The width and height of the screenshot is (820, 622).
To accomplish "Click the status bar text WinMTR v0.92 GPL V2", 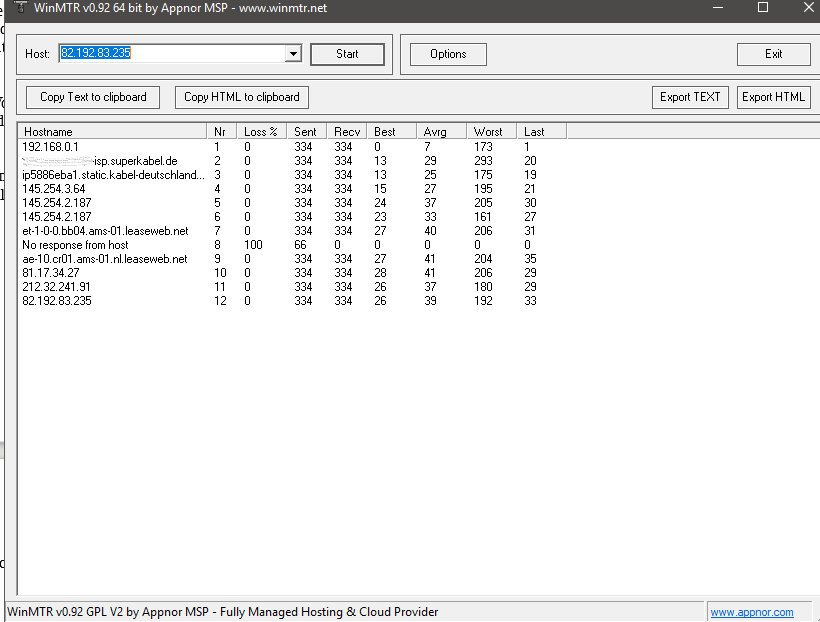I will click(x=222, y=612).
